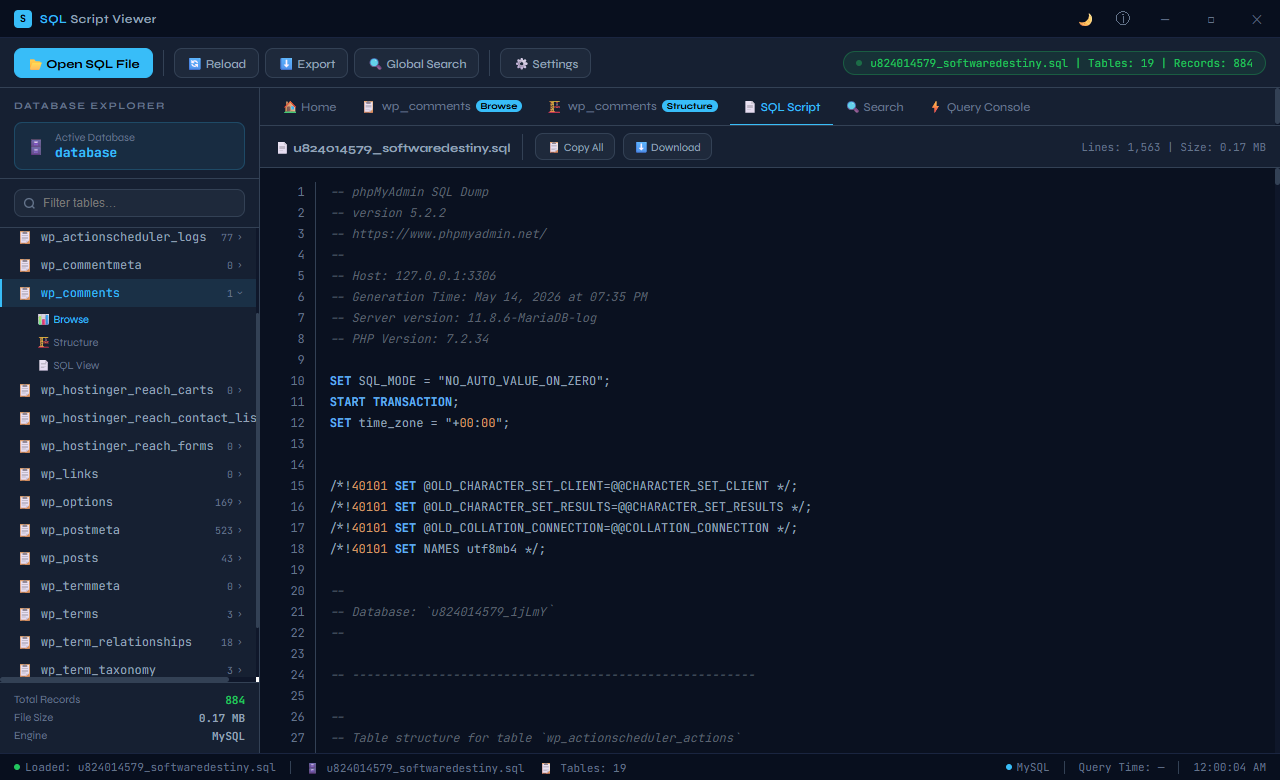The image size is (1280, 780).
Task: Expand the wp_postmeta table chevron
Action: tap(240, 530)
